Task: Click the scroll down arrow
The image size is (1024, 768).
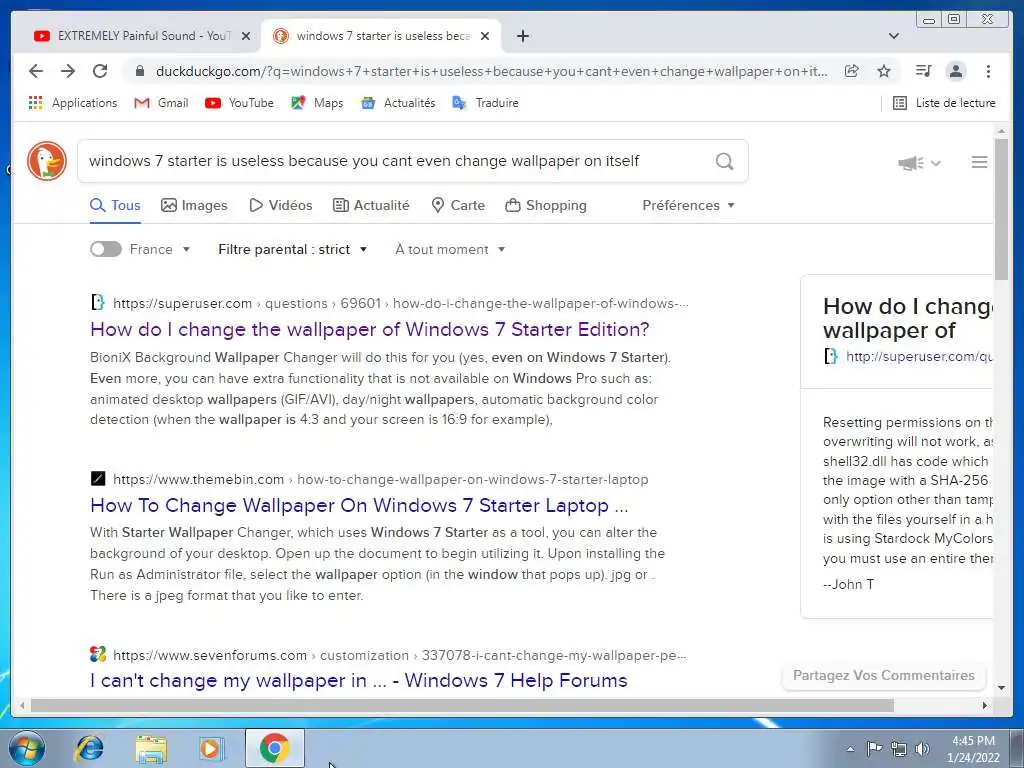Action: (1001, 688)
